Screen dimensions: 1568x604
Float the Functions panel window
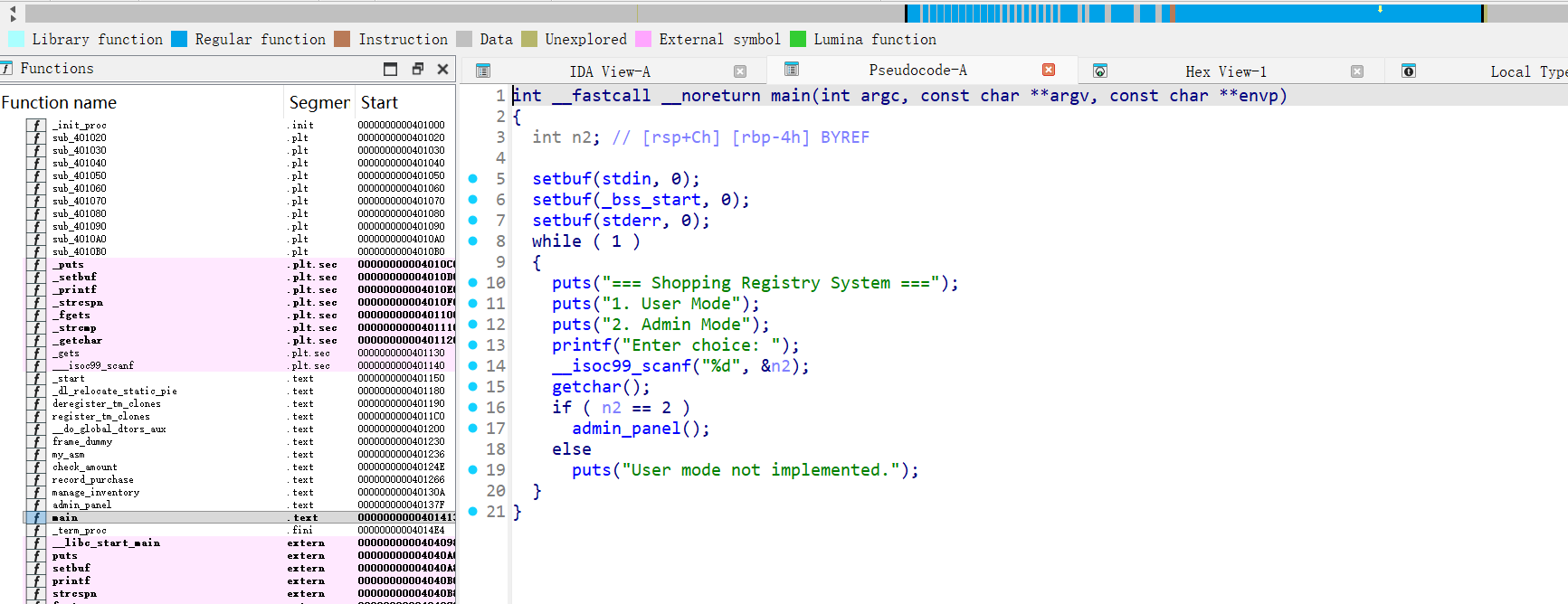[418, 69]
